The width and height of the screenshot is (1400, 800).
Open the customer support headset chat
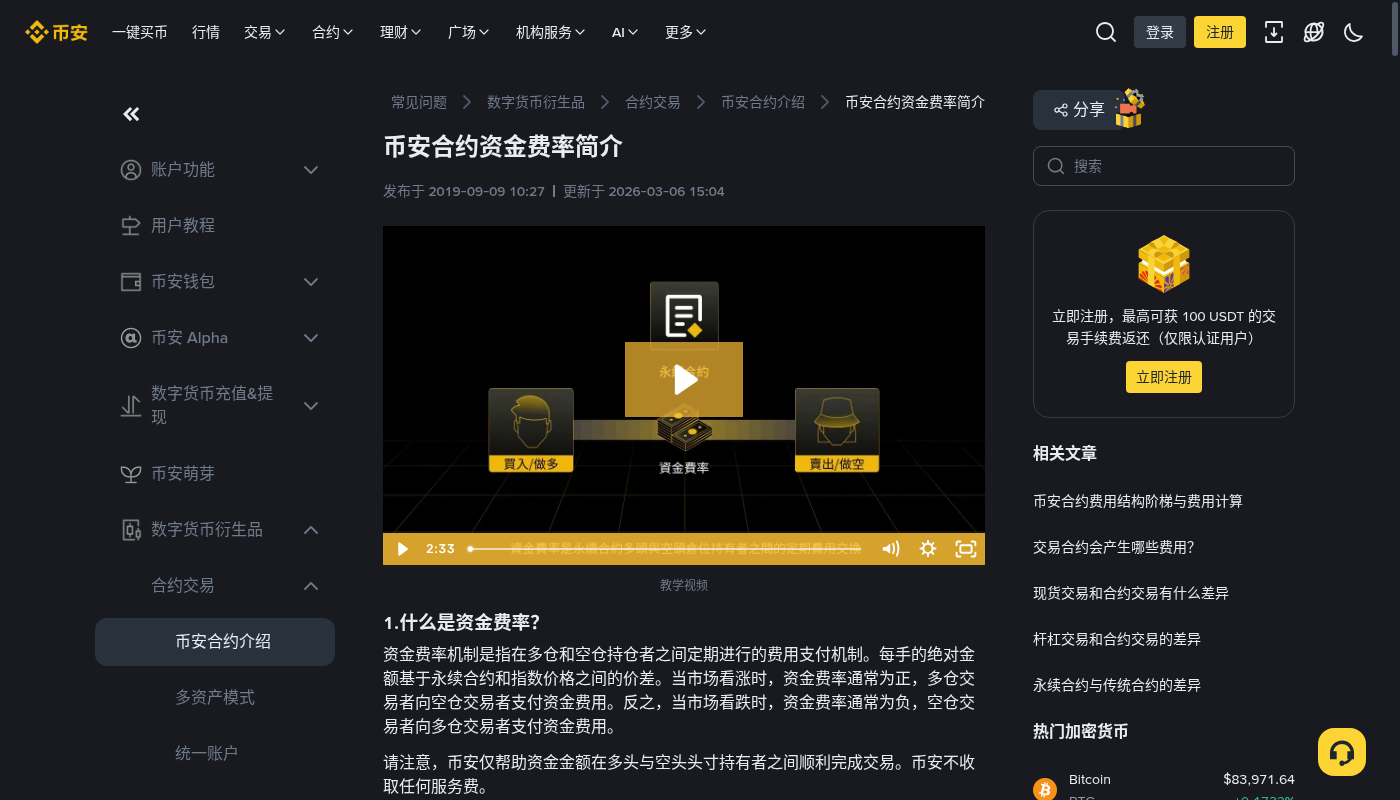(1342, 752)
